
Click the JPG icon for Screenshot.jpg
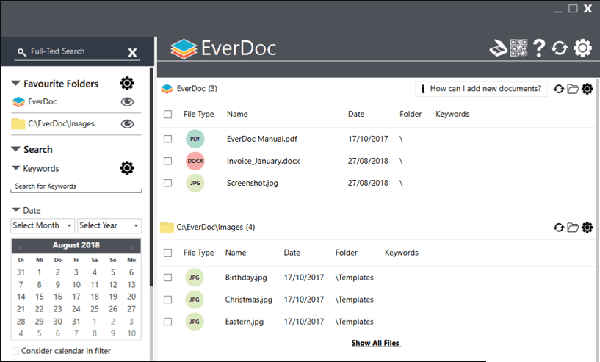point(195,183)
